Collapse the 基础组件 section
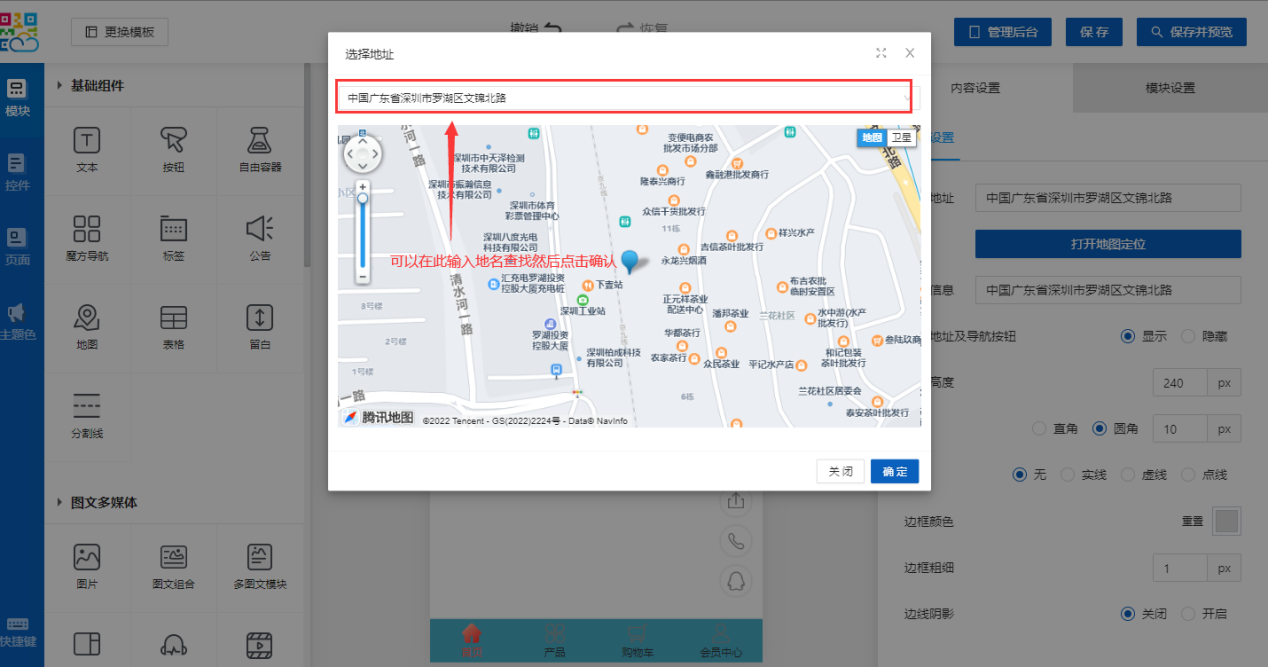Image resolution: width=1268 pixels, height=667 pixels. [60, 86]
